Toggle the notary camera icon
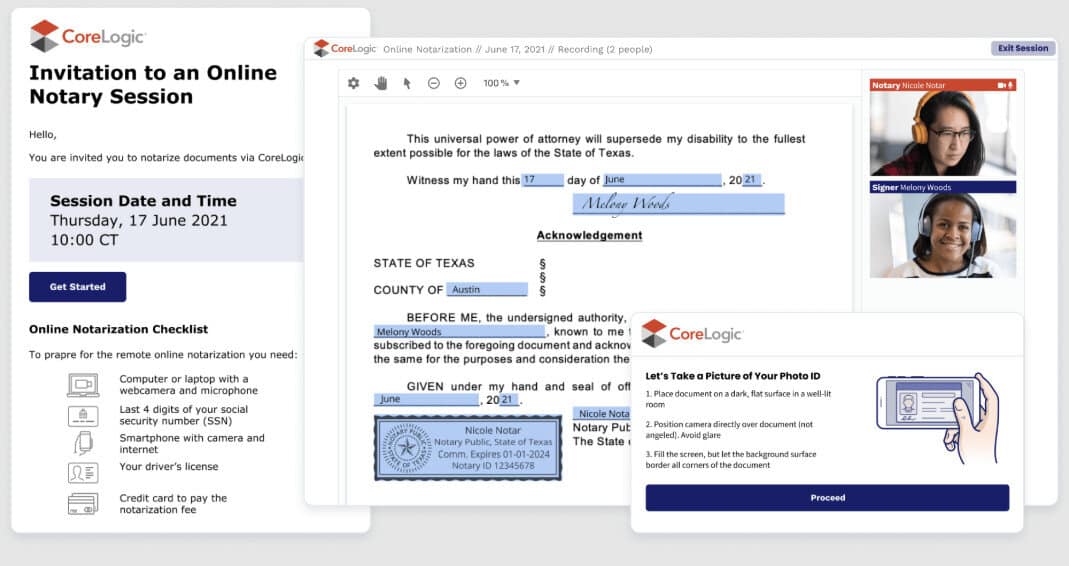 tap(1000, 85)
